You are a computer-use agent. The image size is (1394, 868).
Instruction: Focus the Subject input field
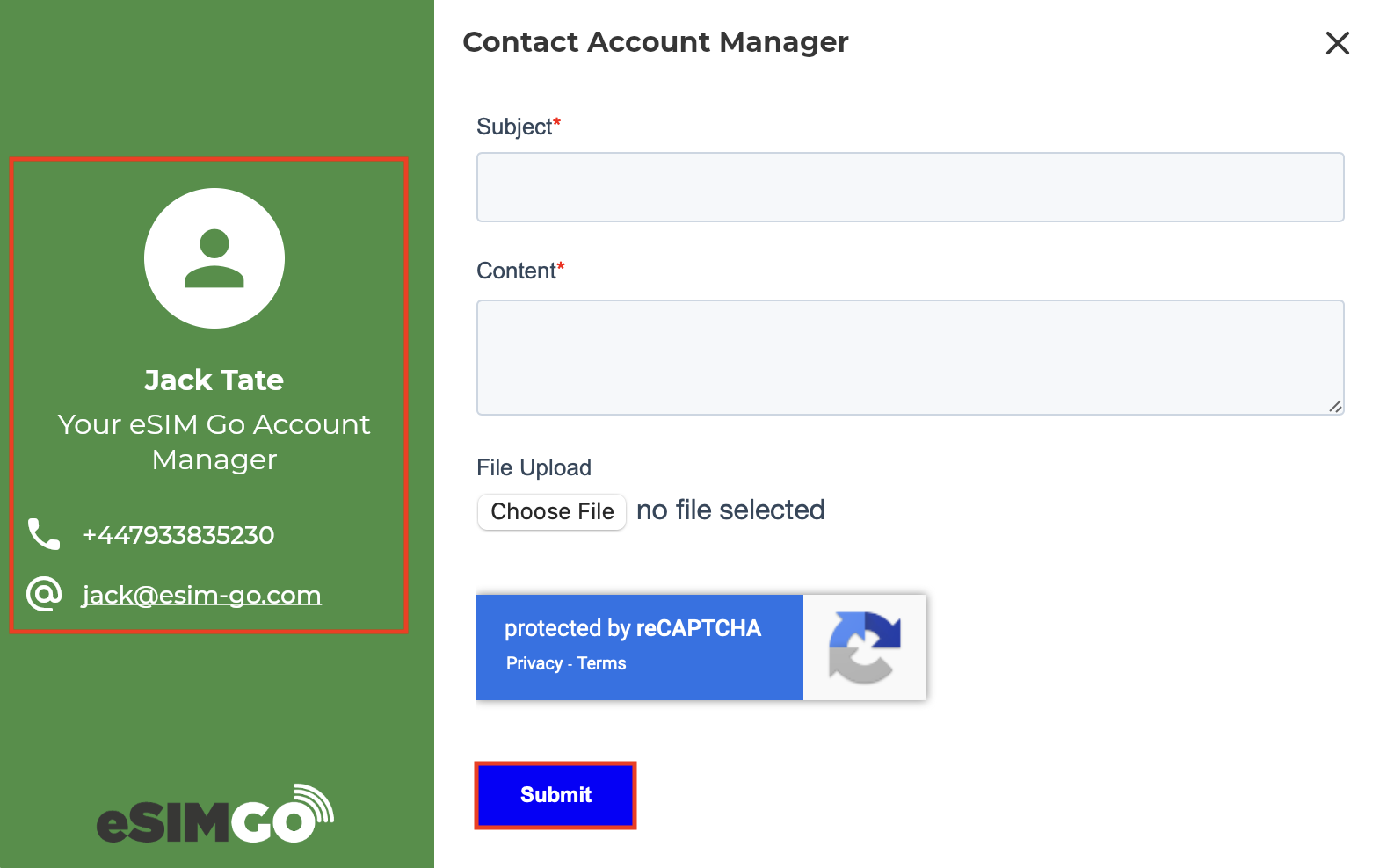coord(911,187)
